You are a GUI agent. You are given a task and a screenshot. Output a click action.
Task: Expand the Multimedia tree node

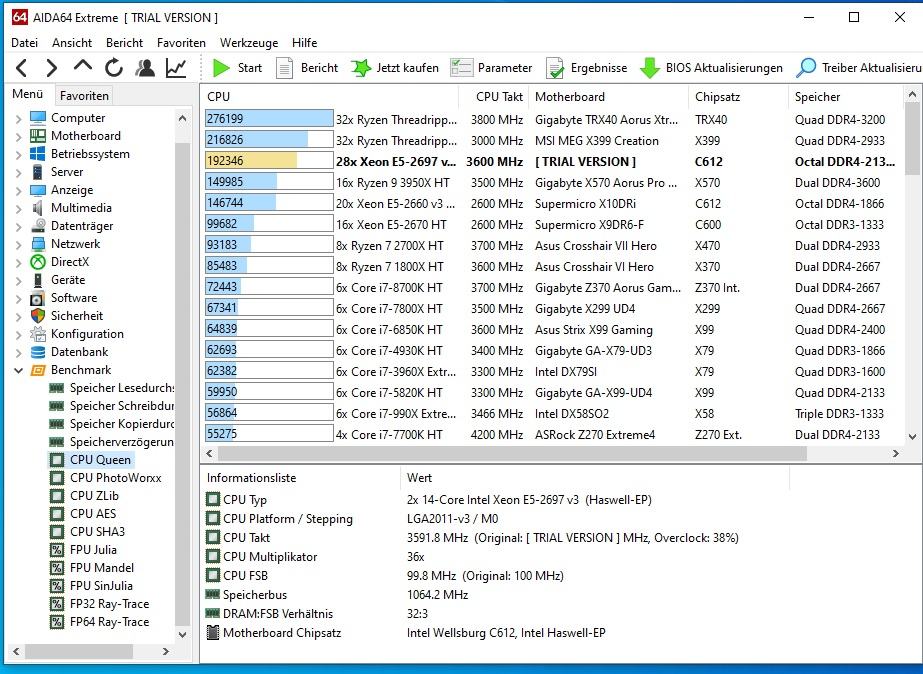coord(18,208)
